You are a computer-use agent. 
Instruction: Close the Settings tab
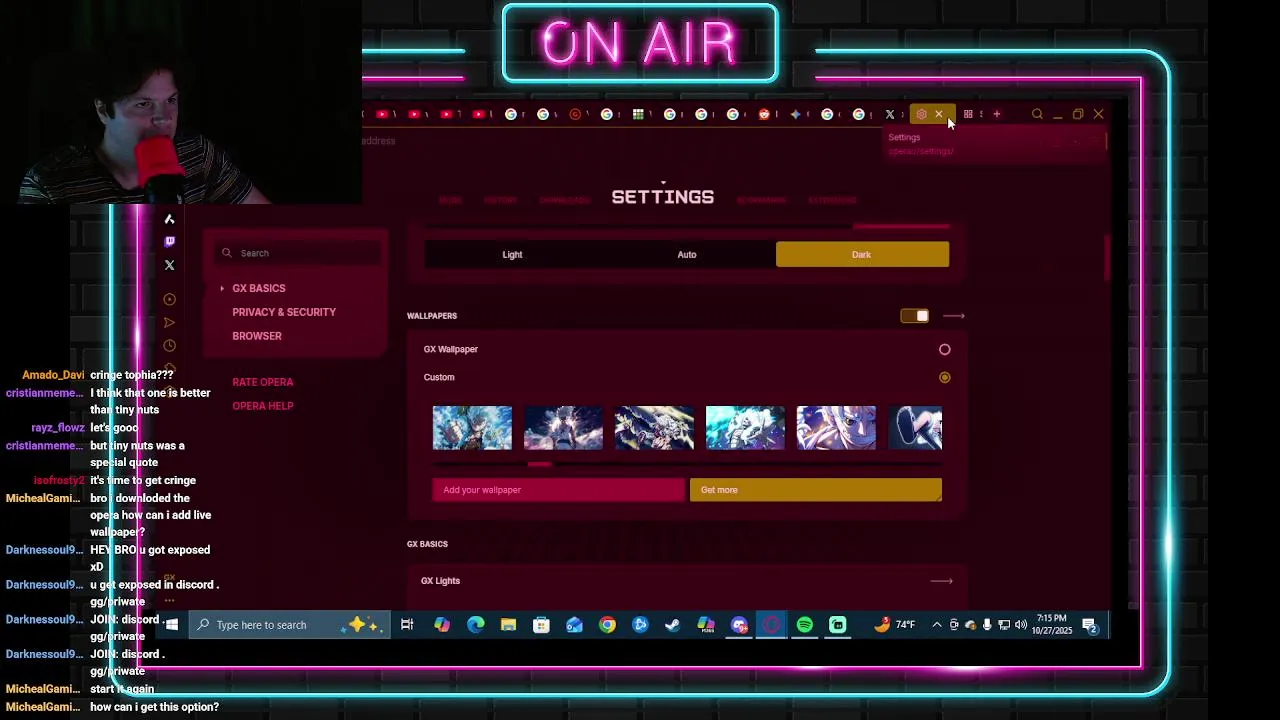click(x=938, y=114)
